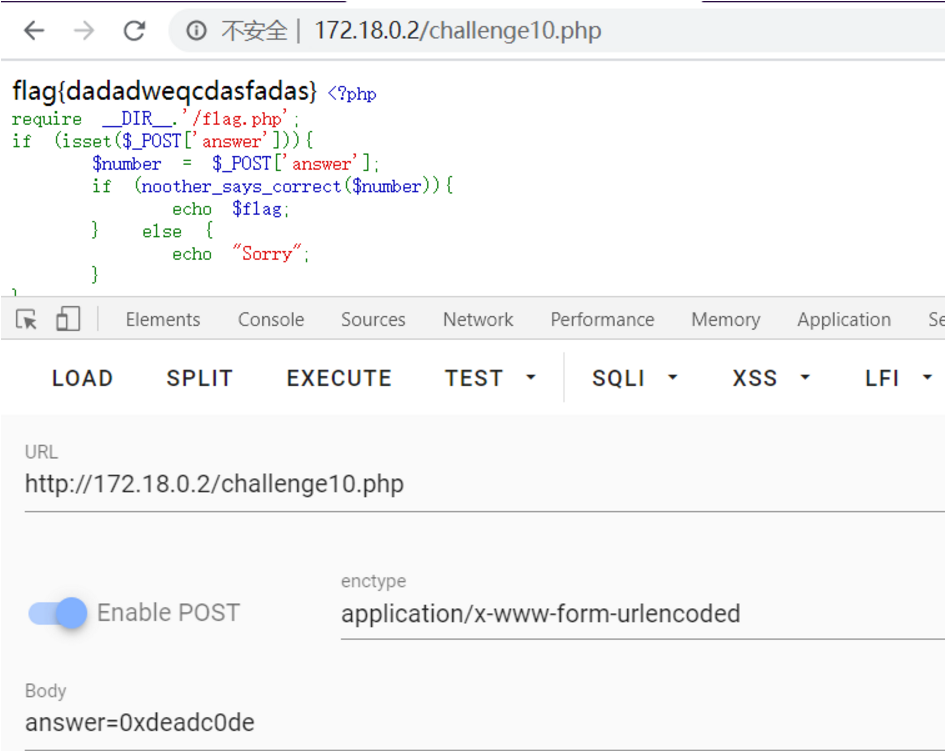Change the enctype application/x-www-form-urlencoded selector
The image size is (945, 751).
642,614
